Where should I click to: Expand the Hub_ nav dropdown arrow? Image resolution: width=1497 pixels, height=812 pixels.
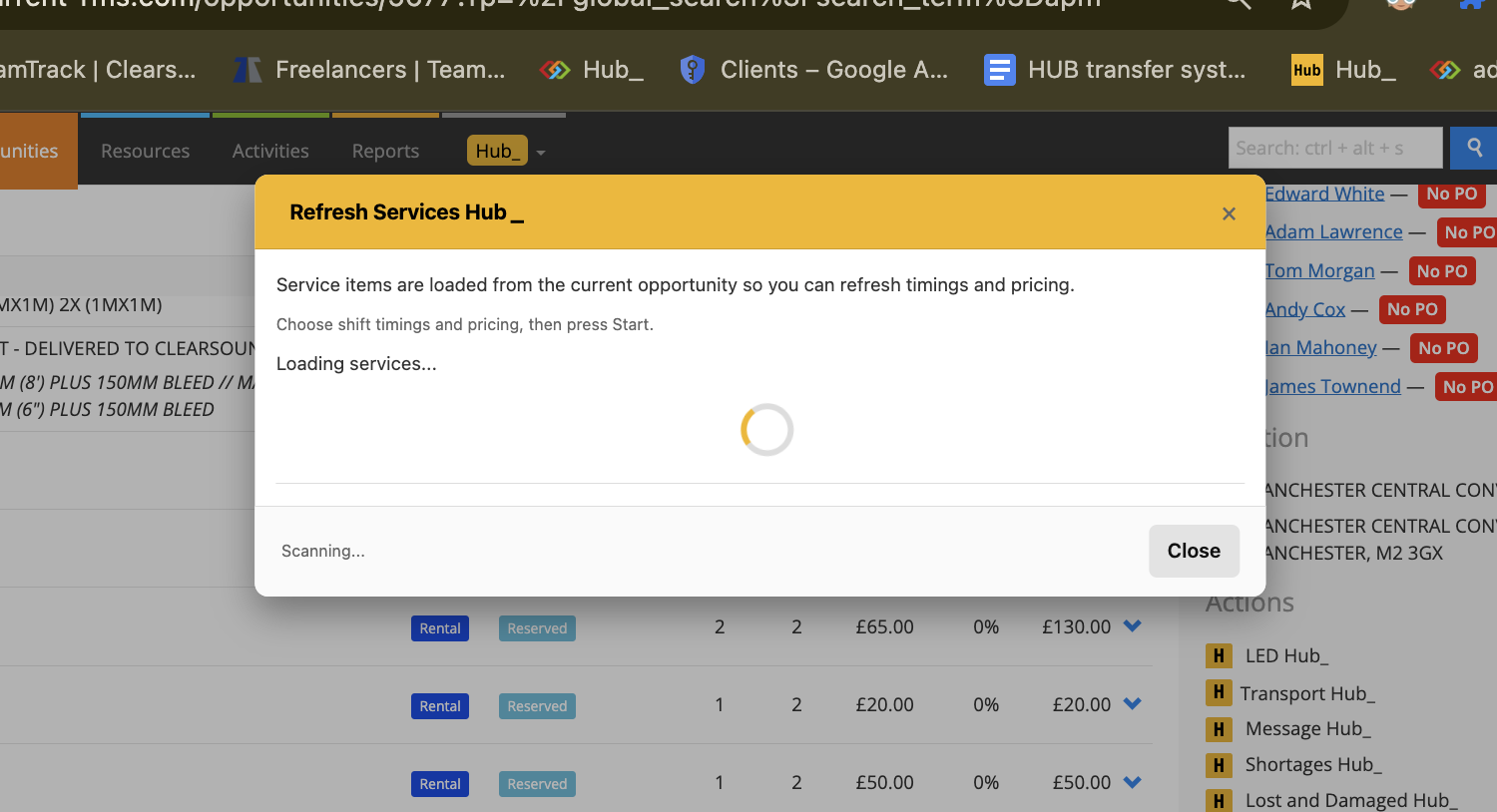(x=541, y=153)
